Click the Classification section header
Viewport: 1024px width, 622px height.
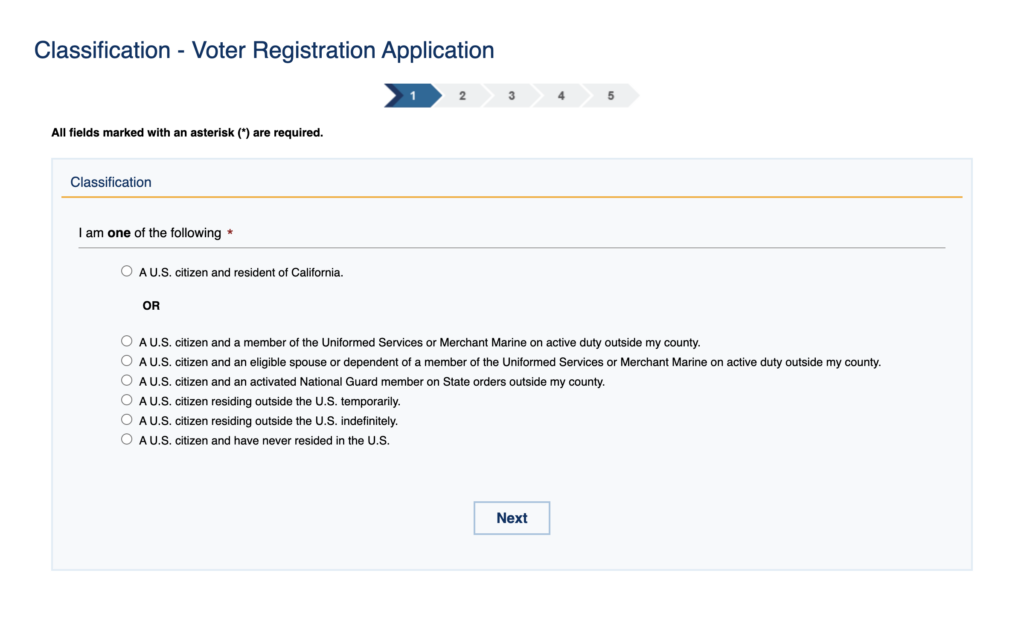coord(111,182)
